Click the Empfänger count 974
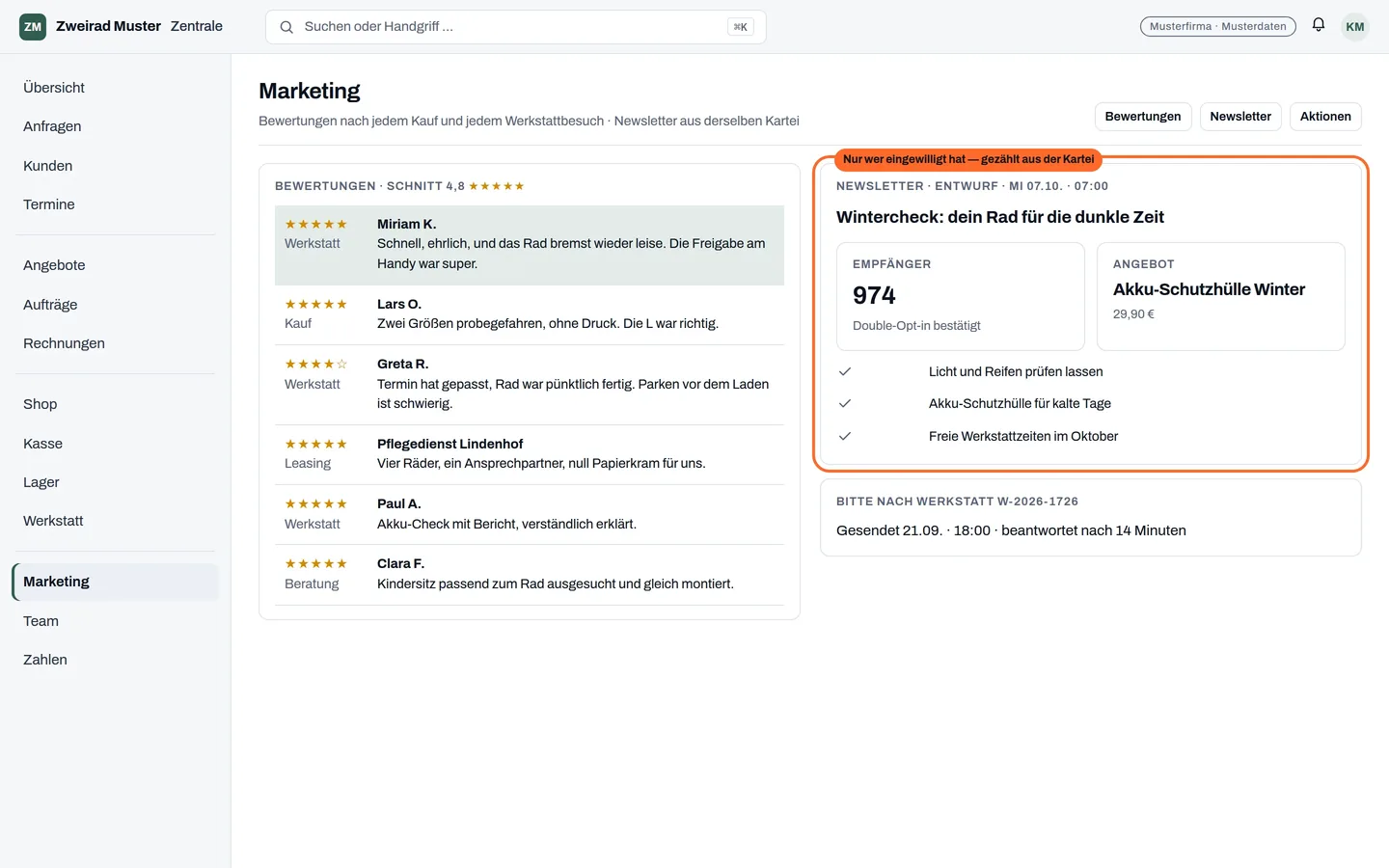 (874, 295)
